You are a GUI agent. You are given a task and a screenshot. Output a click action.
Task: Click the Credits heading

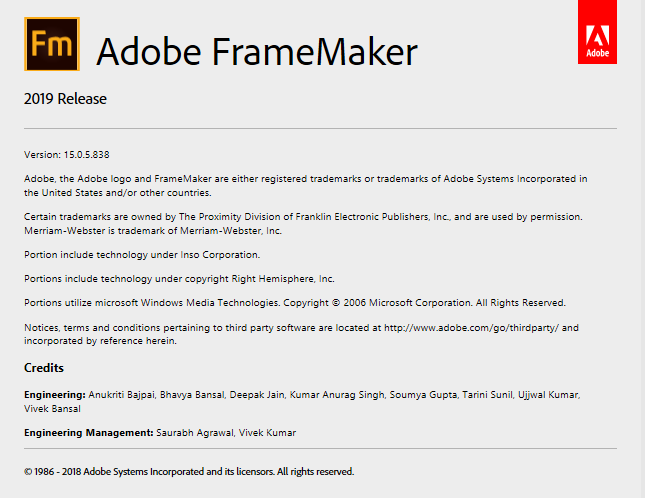(44, 368)
